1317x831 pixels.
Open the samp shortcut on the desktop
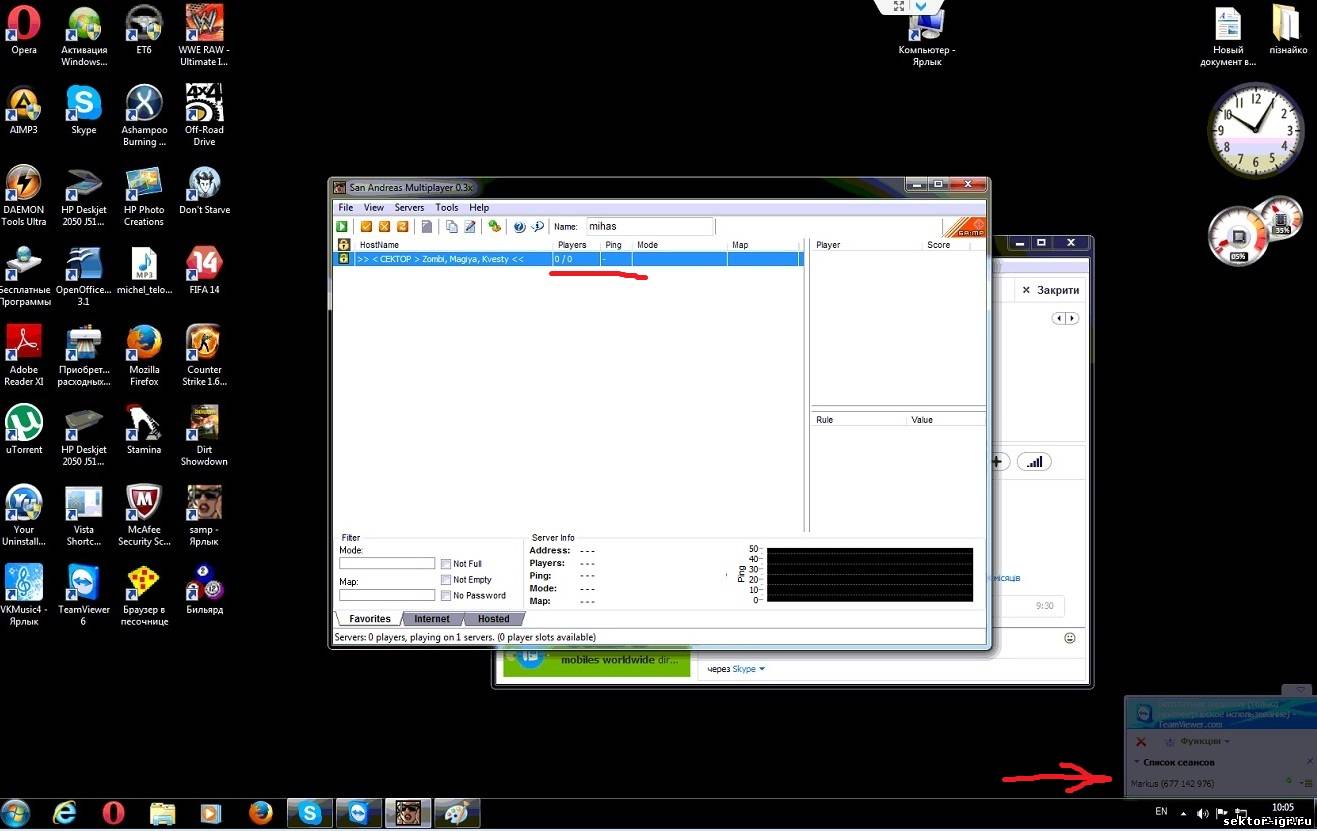pos(204,516)
